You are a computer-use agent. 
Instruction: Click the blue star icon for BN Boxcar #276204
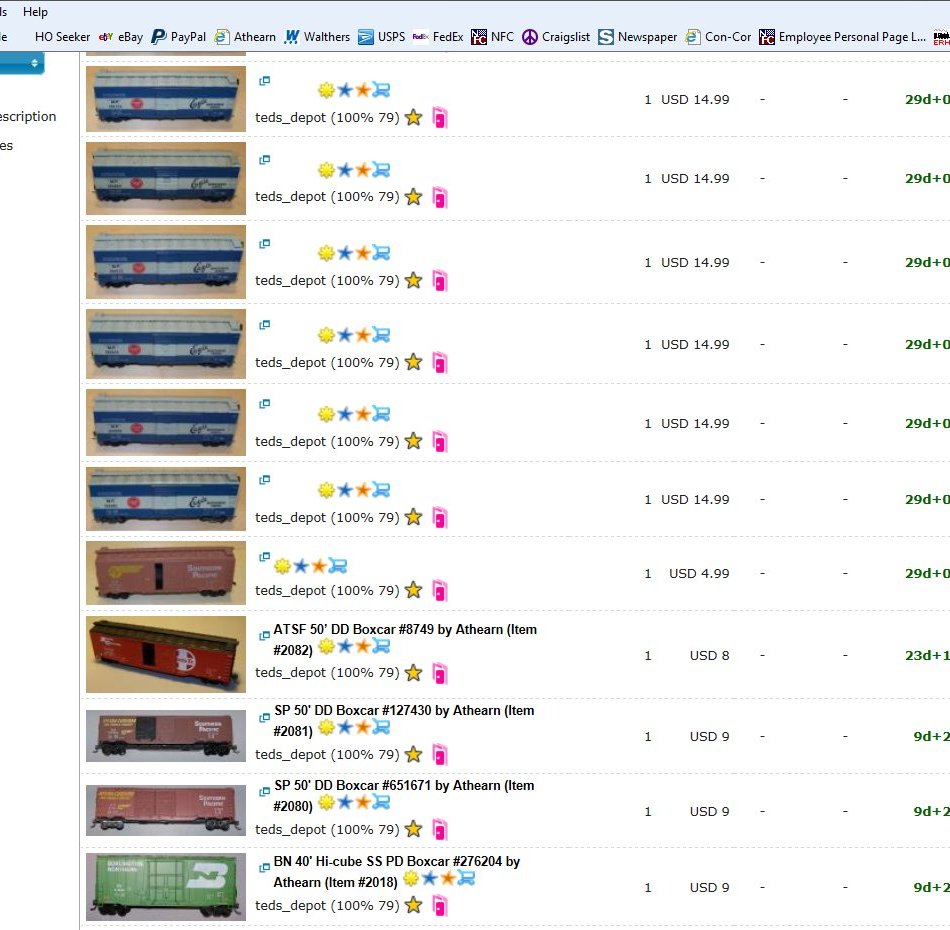pos(430,878)
